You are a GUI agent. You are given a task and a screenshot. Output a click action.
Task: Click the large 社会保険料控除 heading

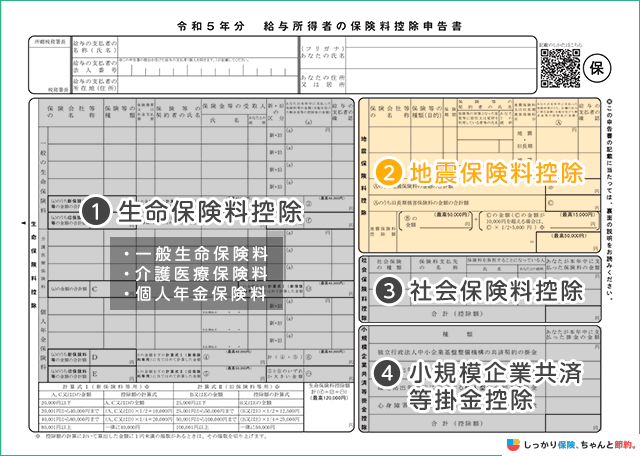click(497, 291)
